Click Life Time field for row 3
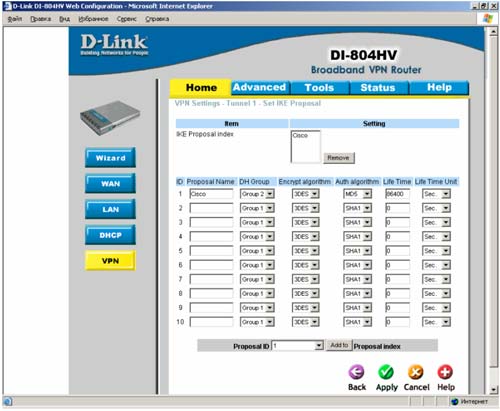The width and height of the screenshot is (500, 411). (397, 222)
